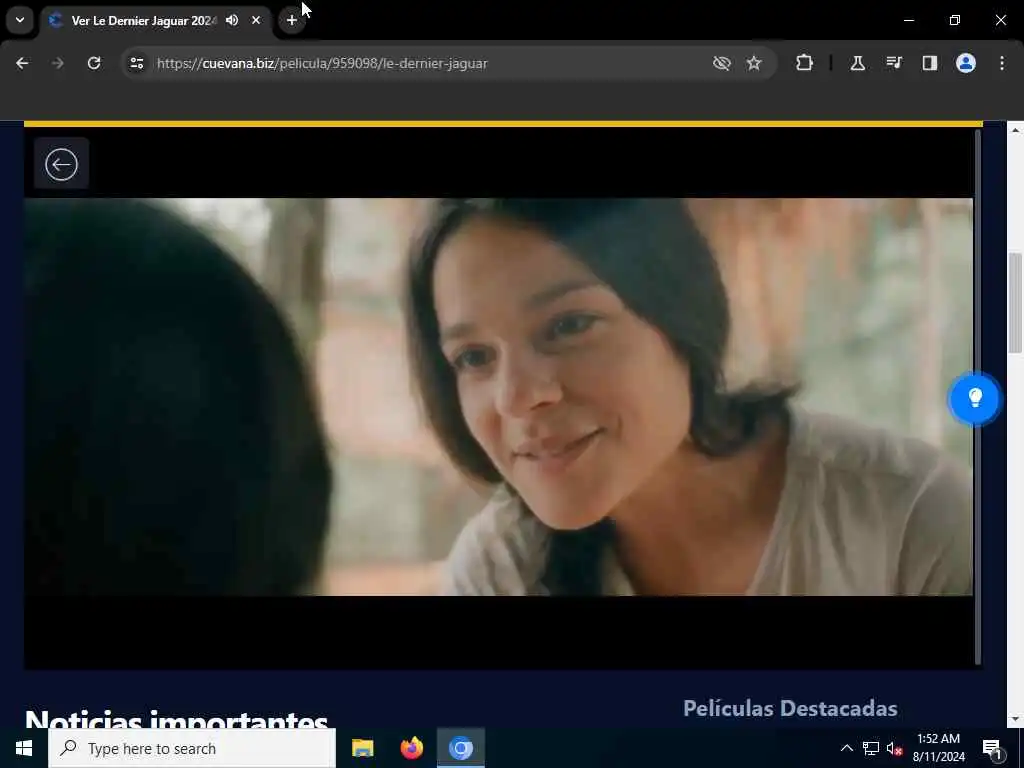Open the notification center icon
1024x768 pixels.
point(992,748)
